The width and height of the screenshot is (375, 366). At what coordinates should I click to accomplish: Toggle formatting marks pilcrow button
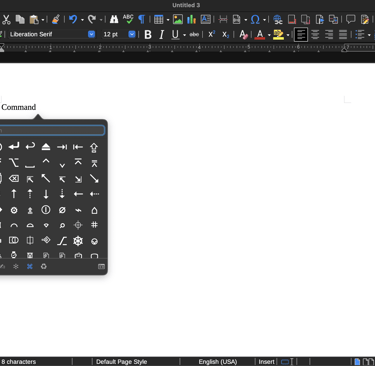(142, 19)
